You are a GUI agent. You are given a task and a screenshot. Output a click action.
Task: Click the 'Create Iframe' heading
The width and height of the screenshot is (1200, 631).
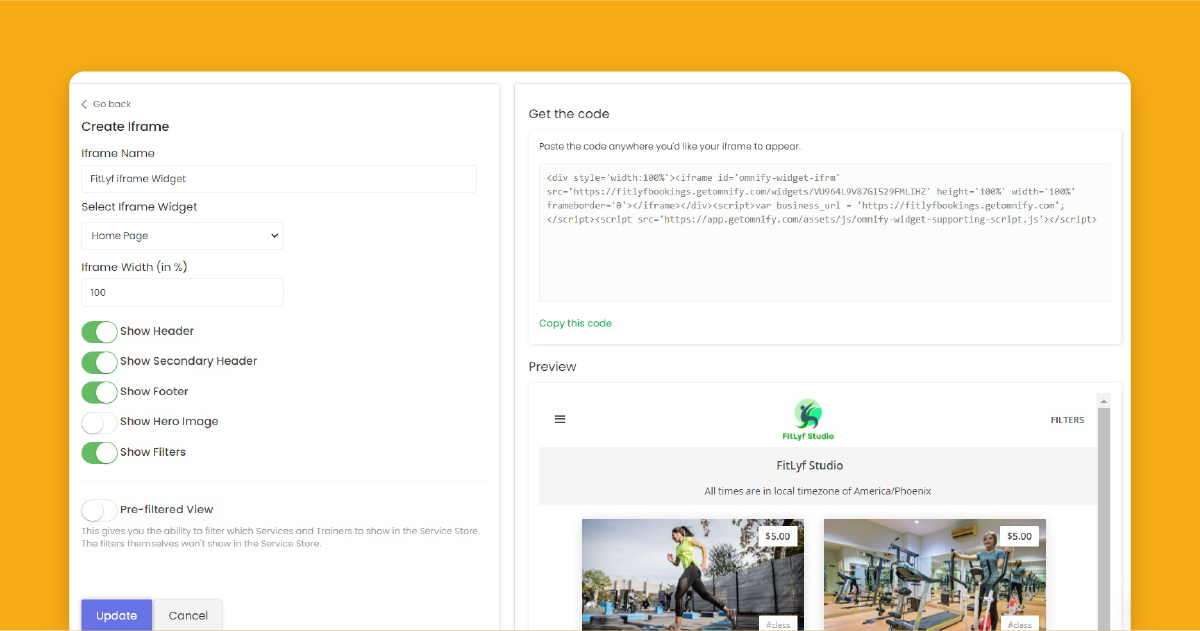[x=125, y=127]
